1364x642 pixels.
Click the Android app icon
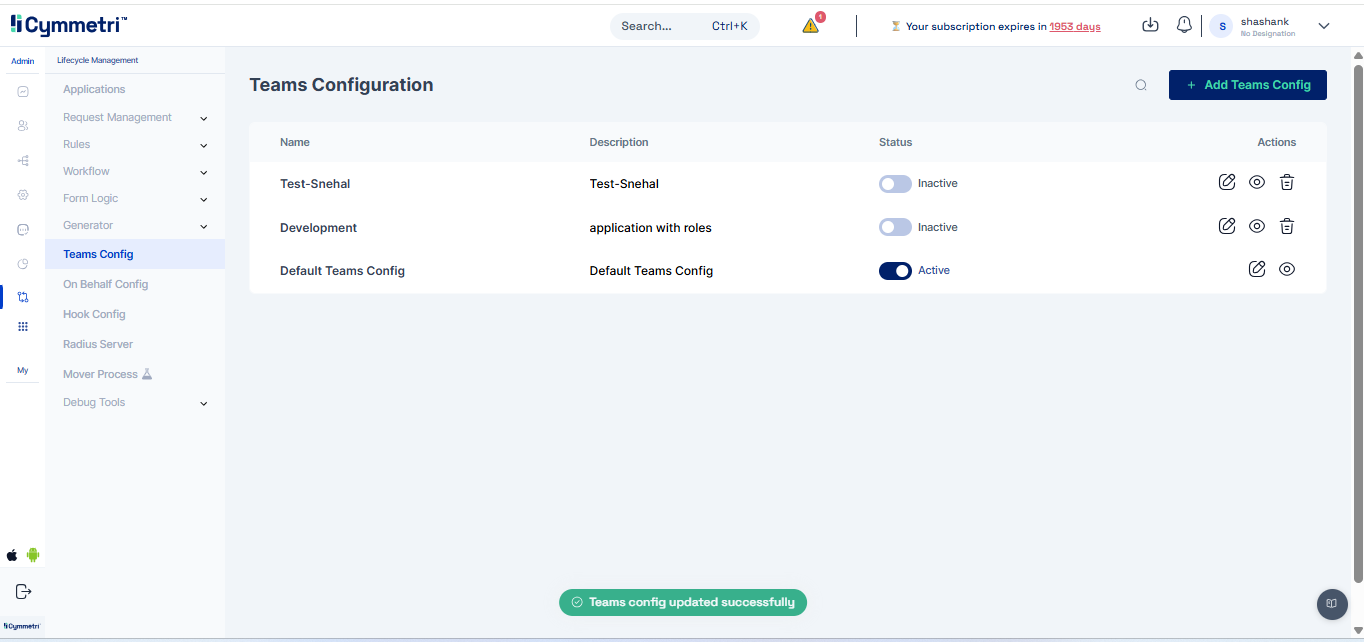33,555
